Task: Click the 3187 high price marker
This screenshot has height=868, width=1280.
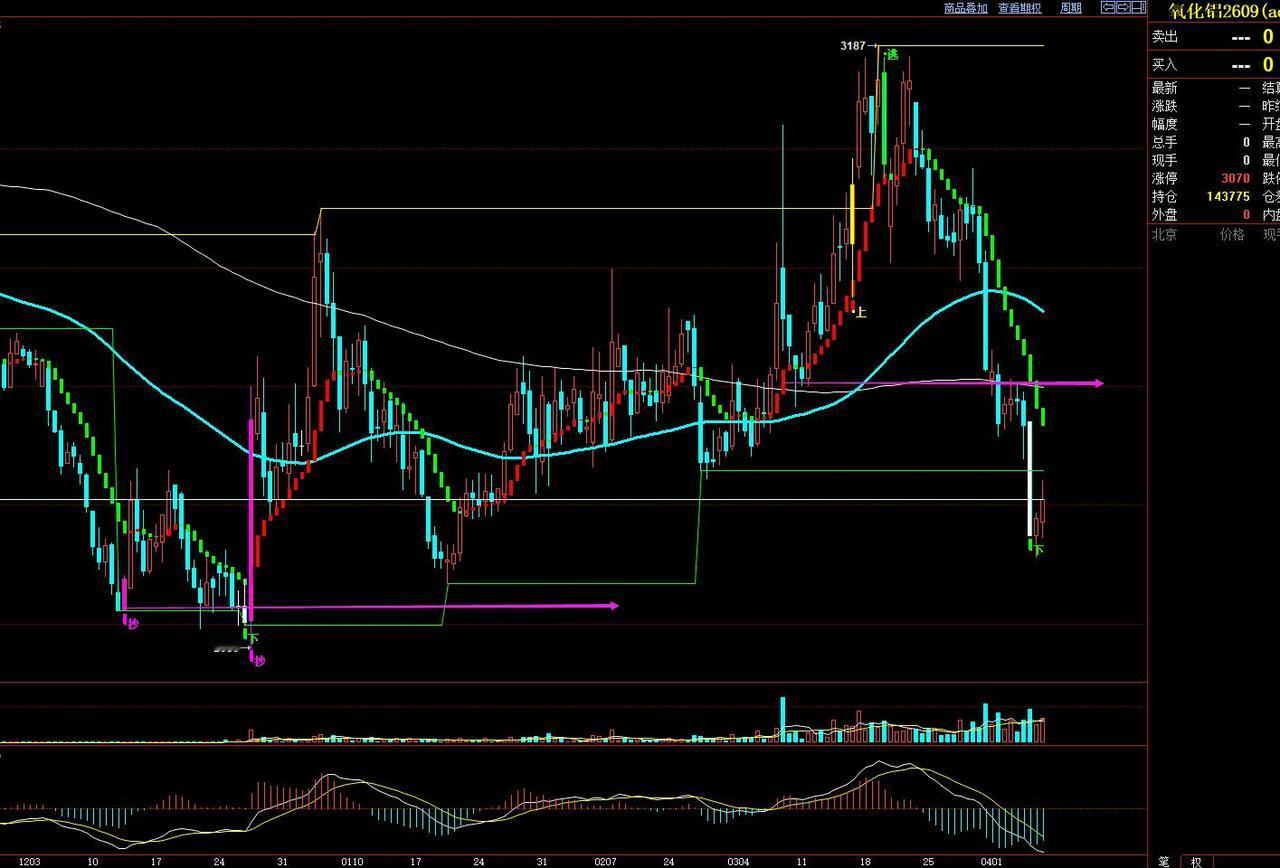Action: 853,46
